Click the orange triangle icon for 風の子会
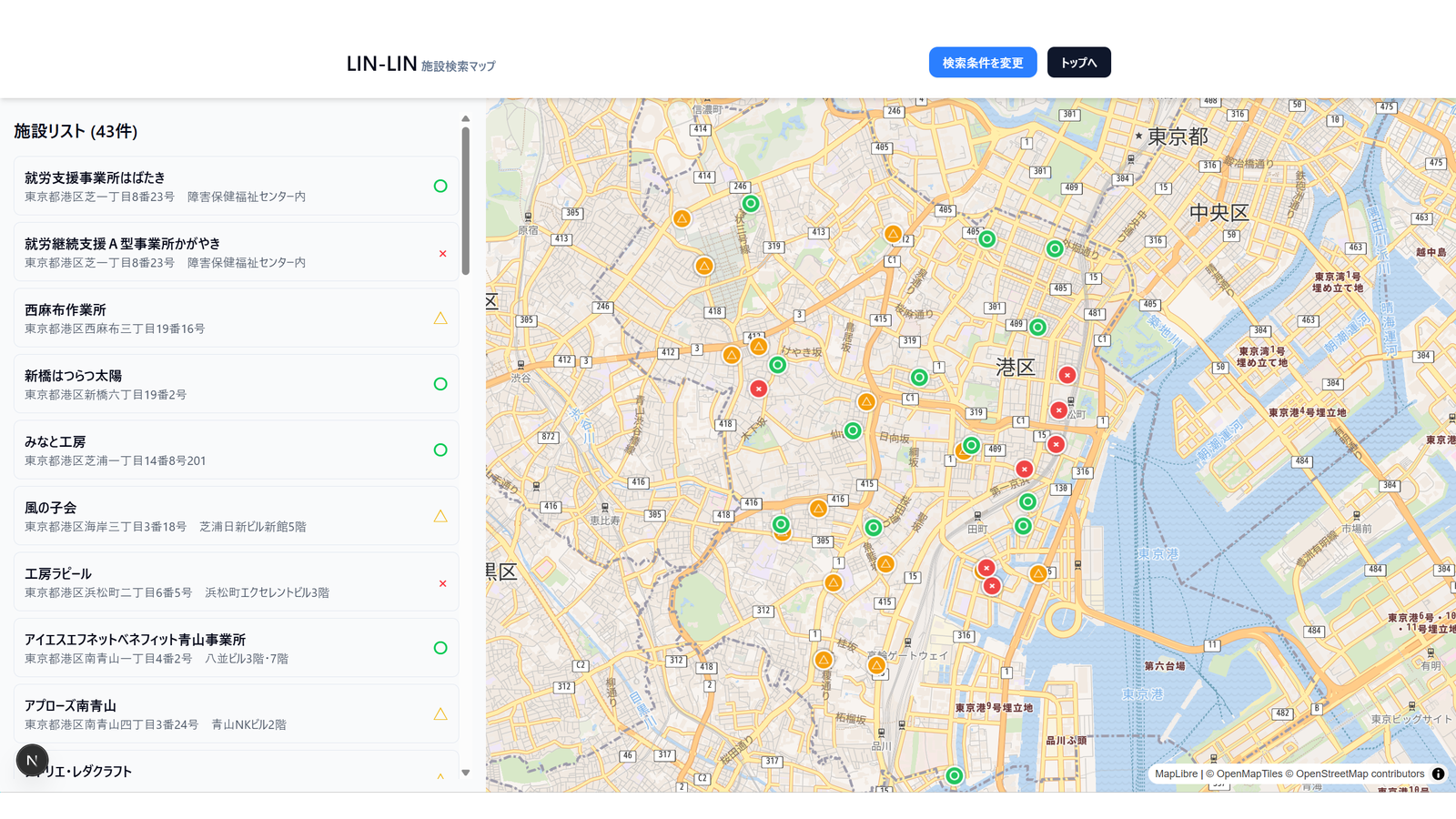 coord(440,516)
